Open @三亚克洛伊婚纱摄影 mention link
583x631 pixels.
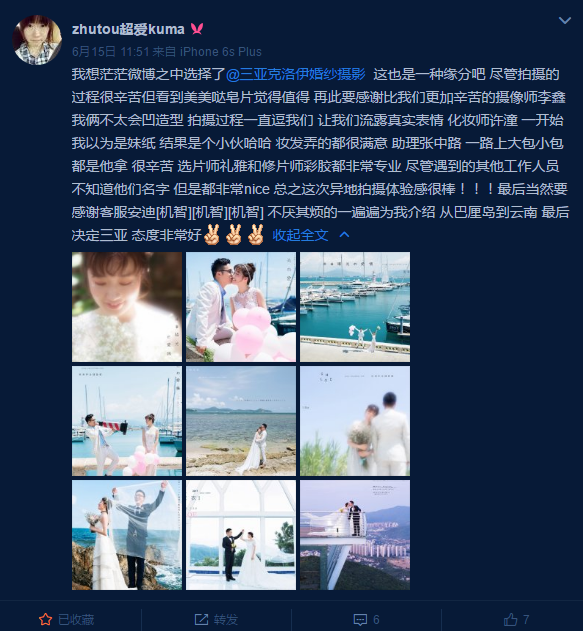(x=296, y=74)
